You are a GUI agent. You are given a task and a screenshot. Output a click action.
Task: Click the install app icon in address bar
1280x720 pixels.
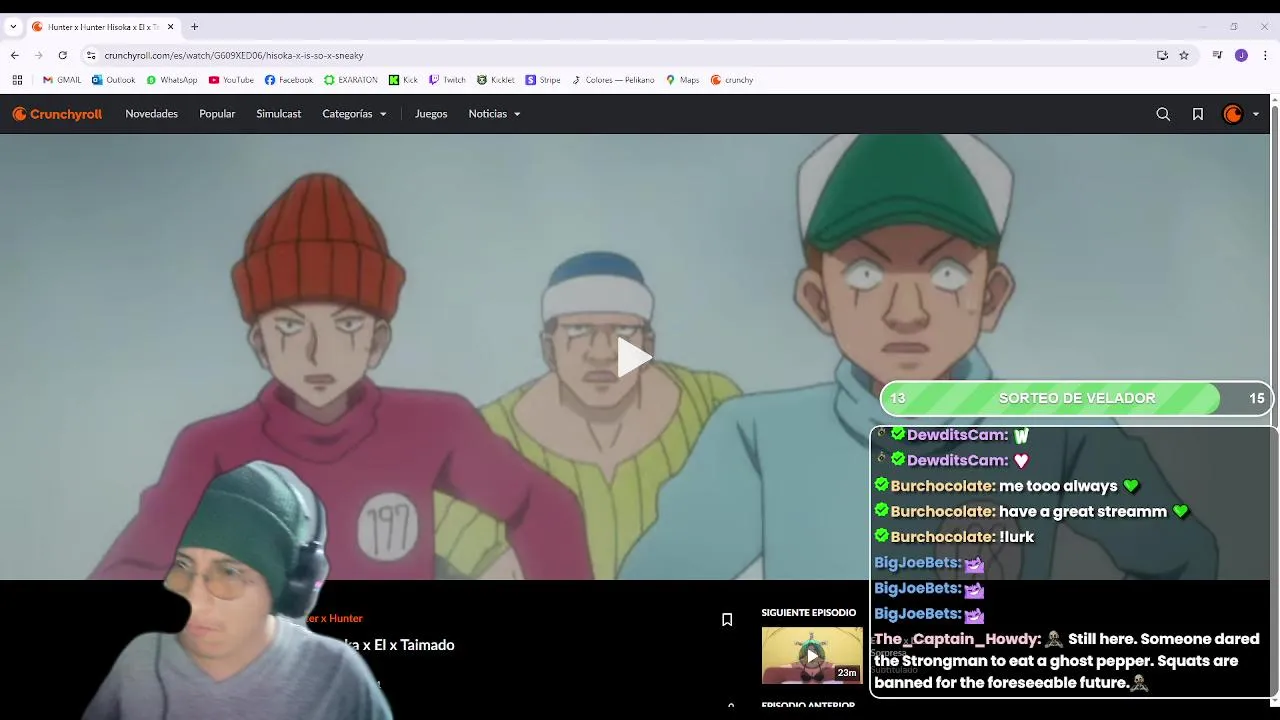(1162, 55)
